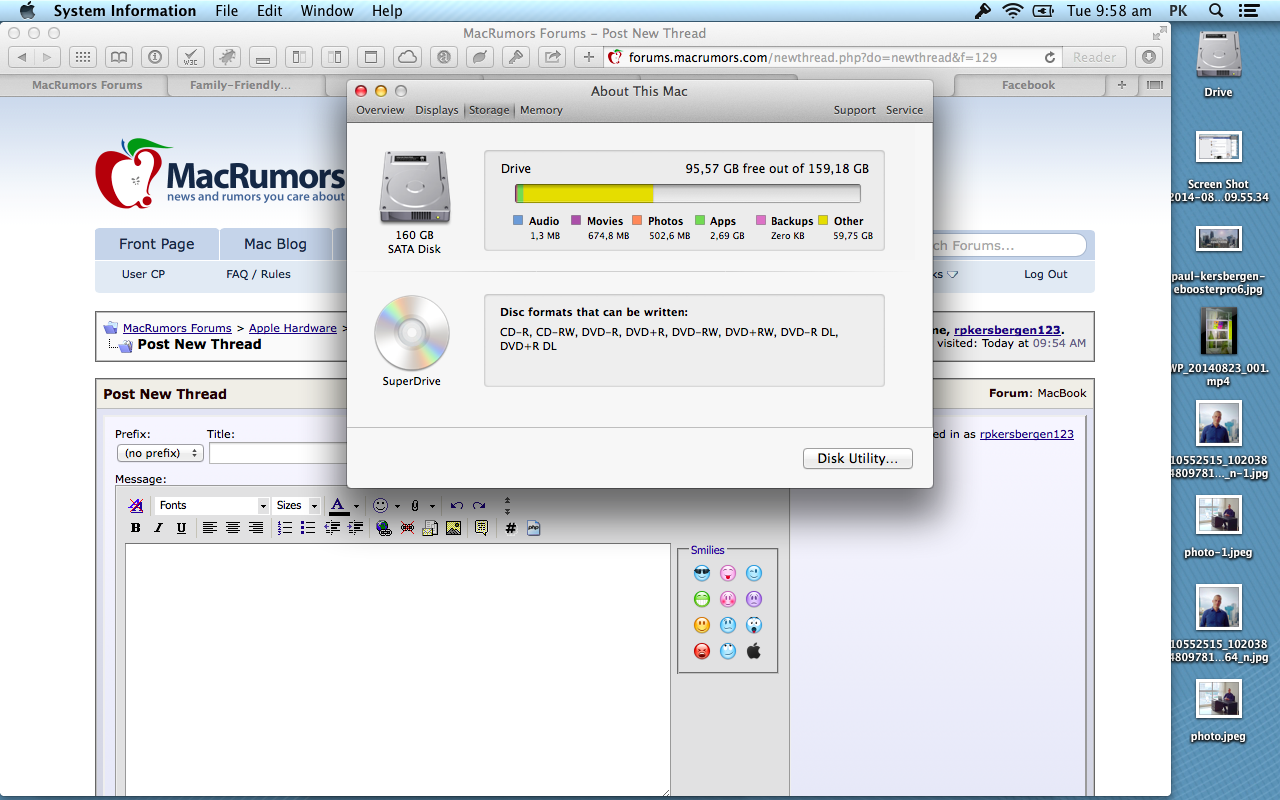1280x800 pixels.
Task: Click the Drive storage usage bar
Action: click(688, 194)
